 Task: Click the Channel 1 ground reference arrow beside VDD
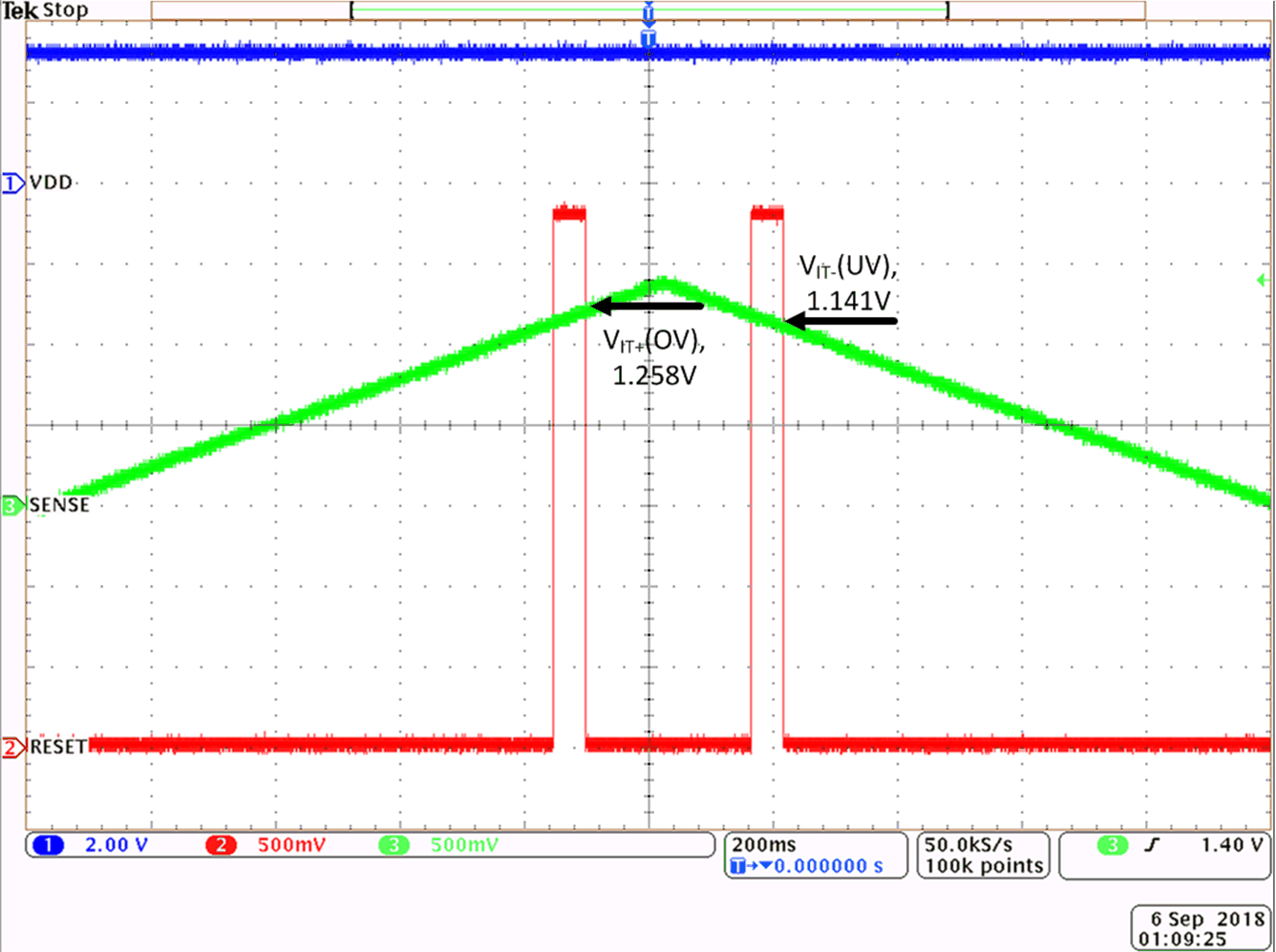click(11, 183)
